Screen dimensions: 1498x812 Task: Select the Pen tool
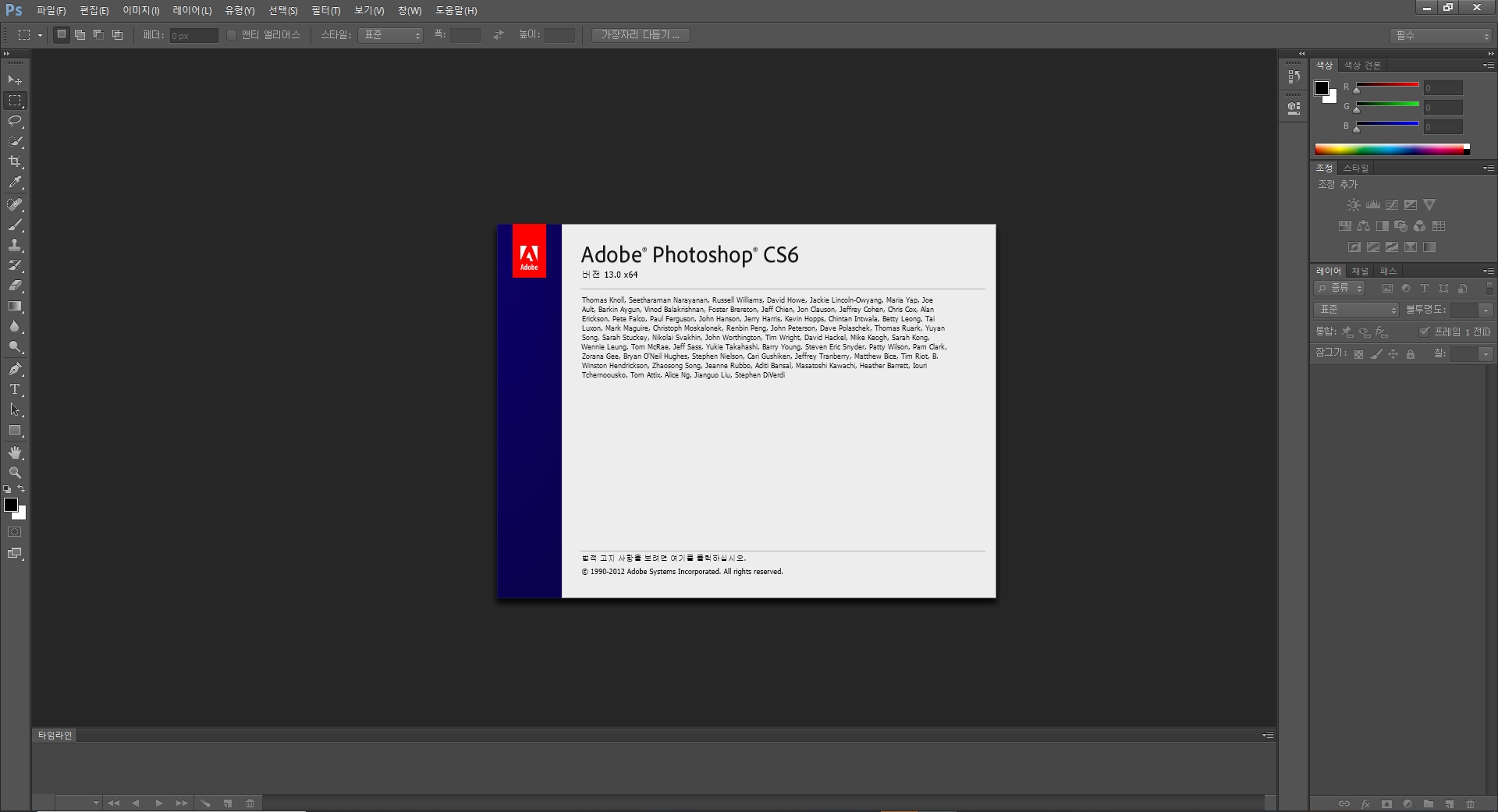click(x=15, y=369)
